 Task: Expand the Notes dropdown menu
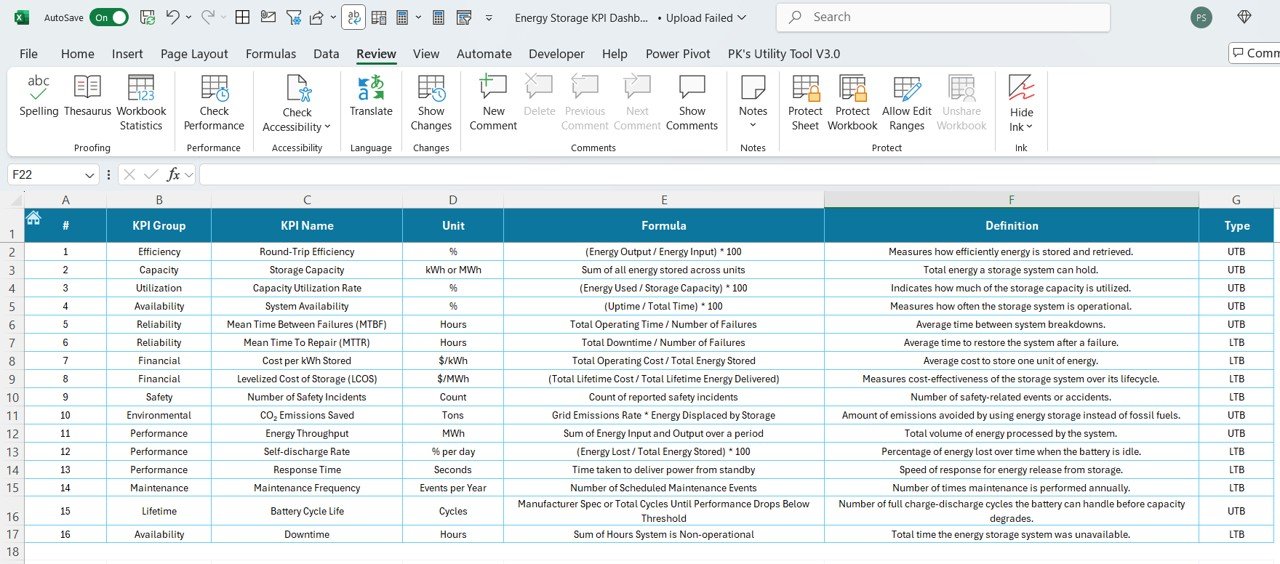(753, 126)
